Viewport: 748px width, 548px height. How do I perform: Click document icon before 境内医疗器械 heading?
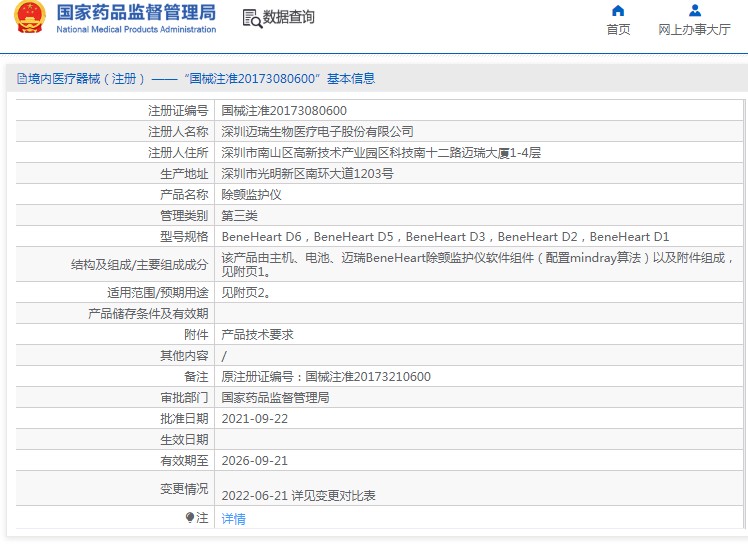(22, 79)
